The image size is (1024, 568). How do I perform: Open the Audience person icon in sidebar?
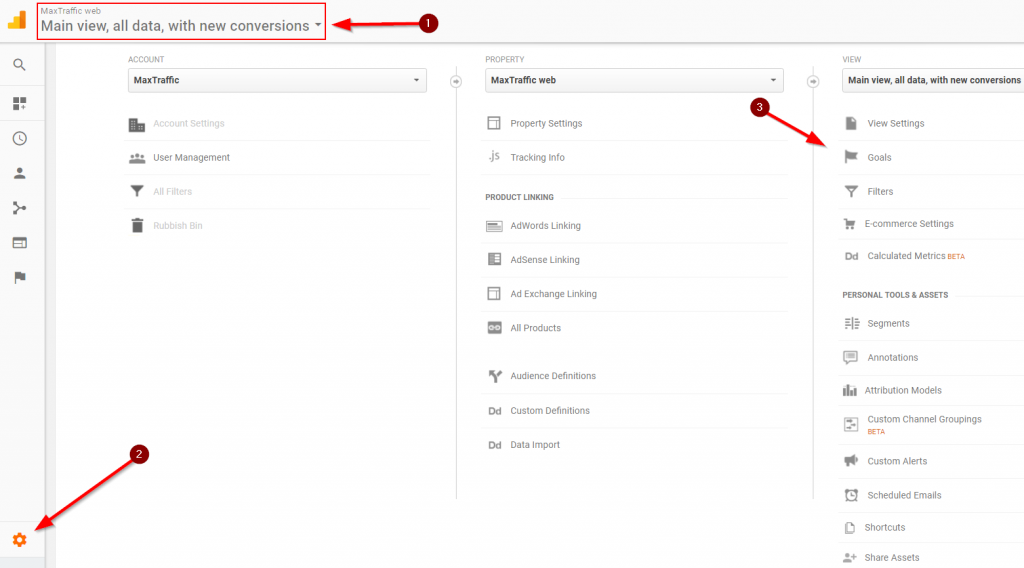click(20, 173)
